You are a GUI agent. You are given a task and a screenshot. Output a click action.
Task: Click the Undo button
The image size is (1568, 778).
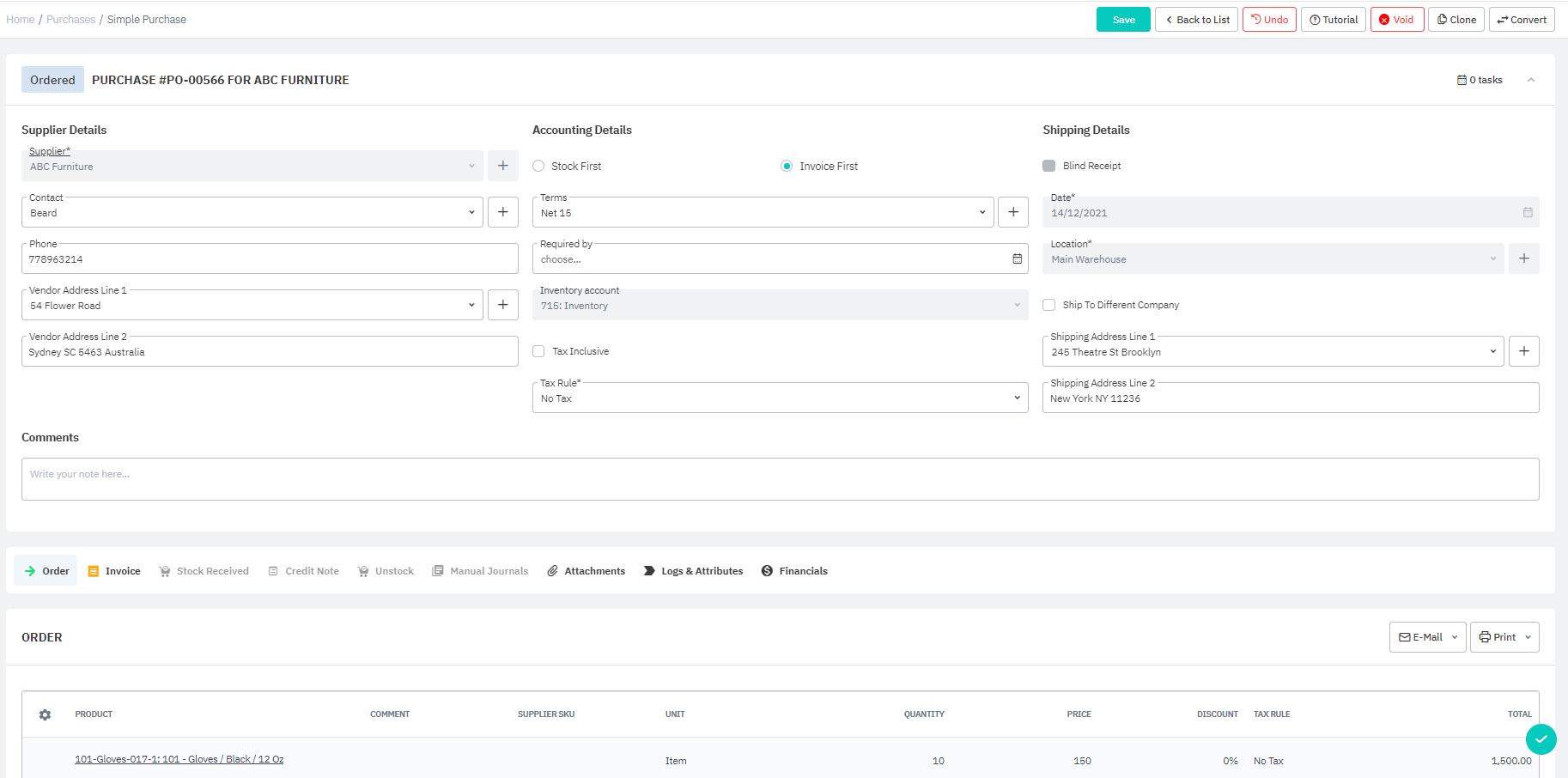point(1269,20)
